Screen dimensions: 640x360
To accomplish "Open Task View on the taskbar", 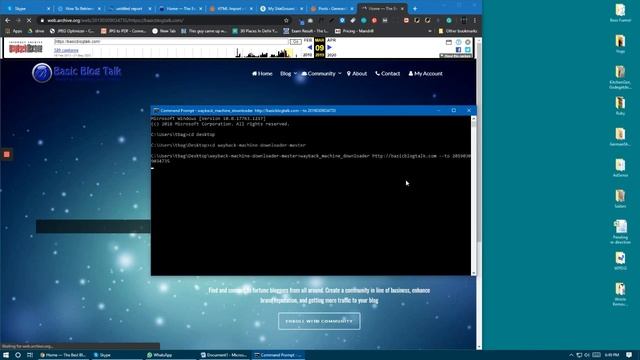I will (30, 355).
